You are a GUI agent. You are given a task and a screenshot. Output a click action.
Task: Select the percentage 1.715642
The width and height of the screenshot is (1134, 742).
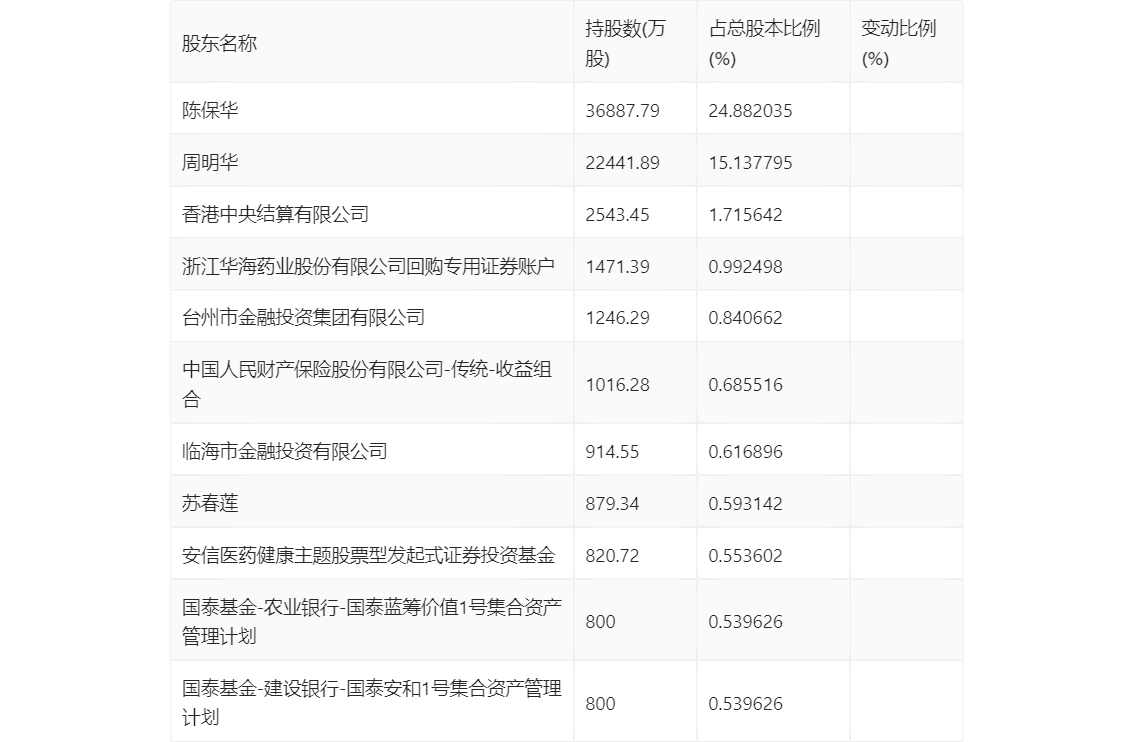coord(746,215)
